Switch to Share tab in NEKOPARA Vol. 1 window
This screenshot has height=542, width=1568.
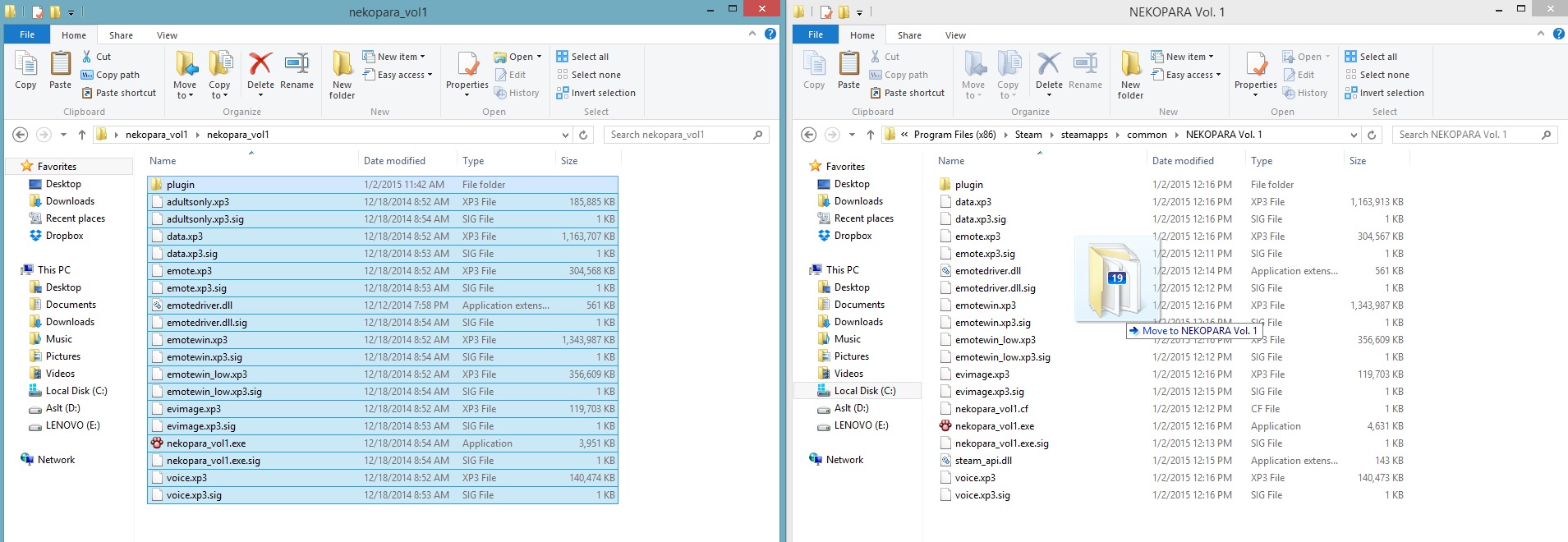point(909,35)
